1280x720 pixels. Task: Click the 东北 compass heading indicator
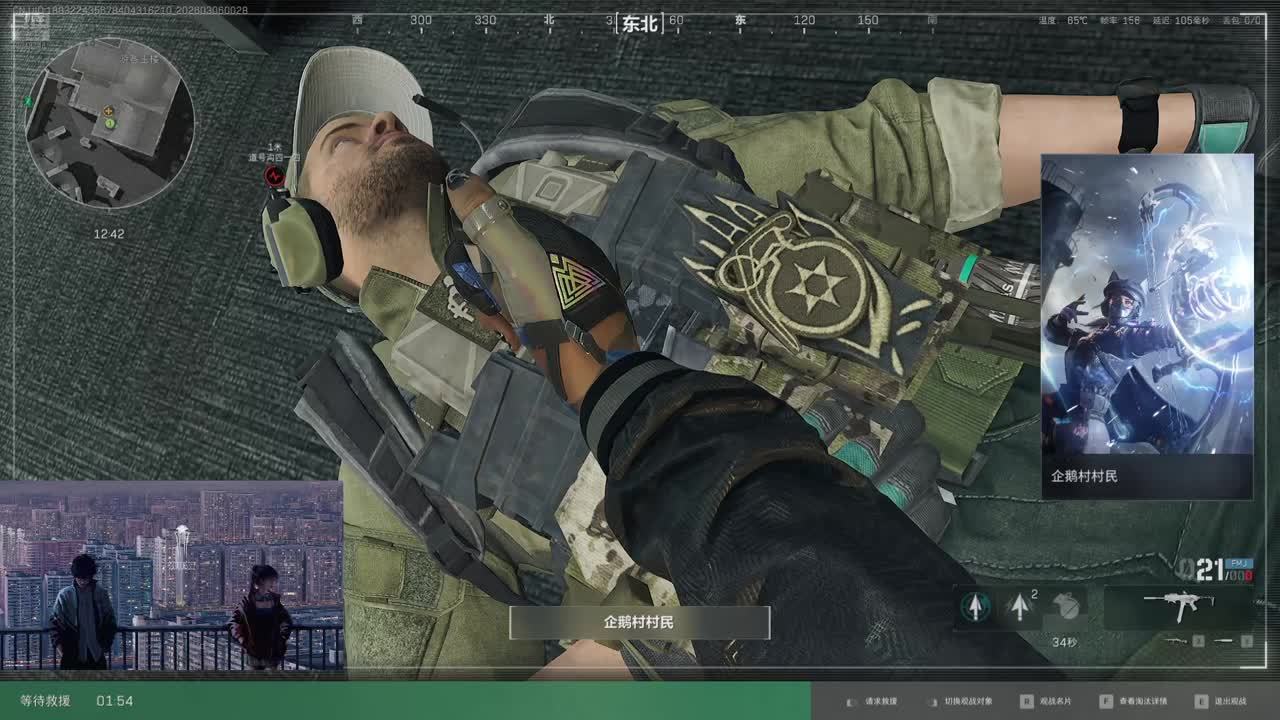(640, 23)
